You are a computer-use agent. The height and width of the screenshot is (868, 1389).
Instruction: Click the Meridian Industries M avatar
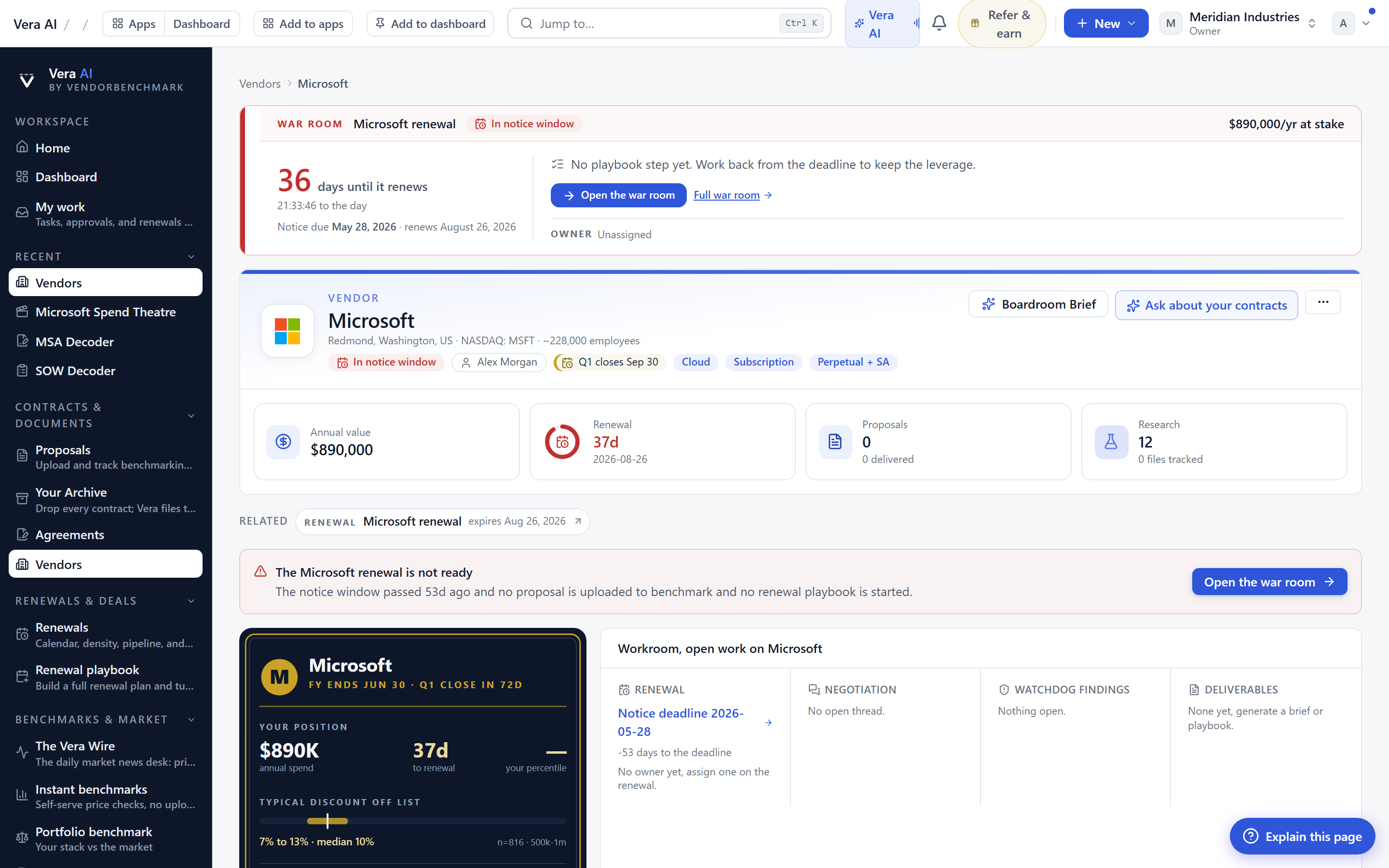(1171, 24)
